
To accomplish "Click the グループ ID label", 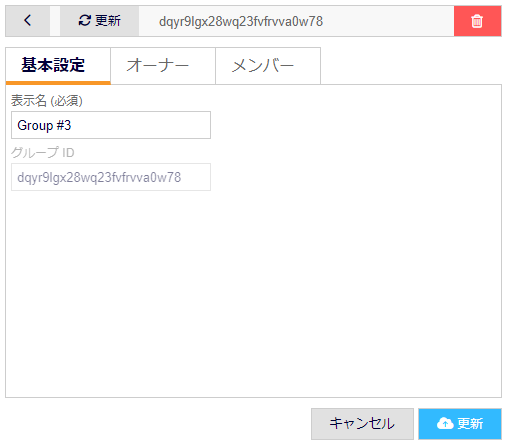I will (x=43, y=152).
